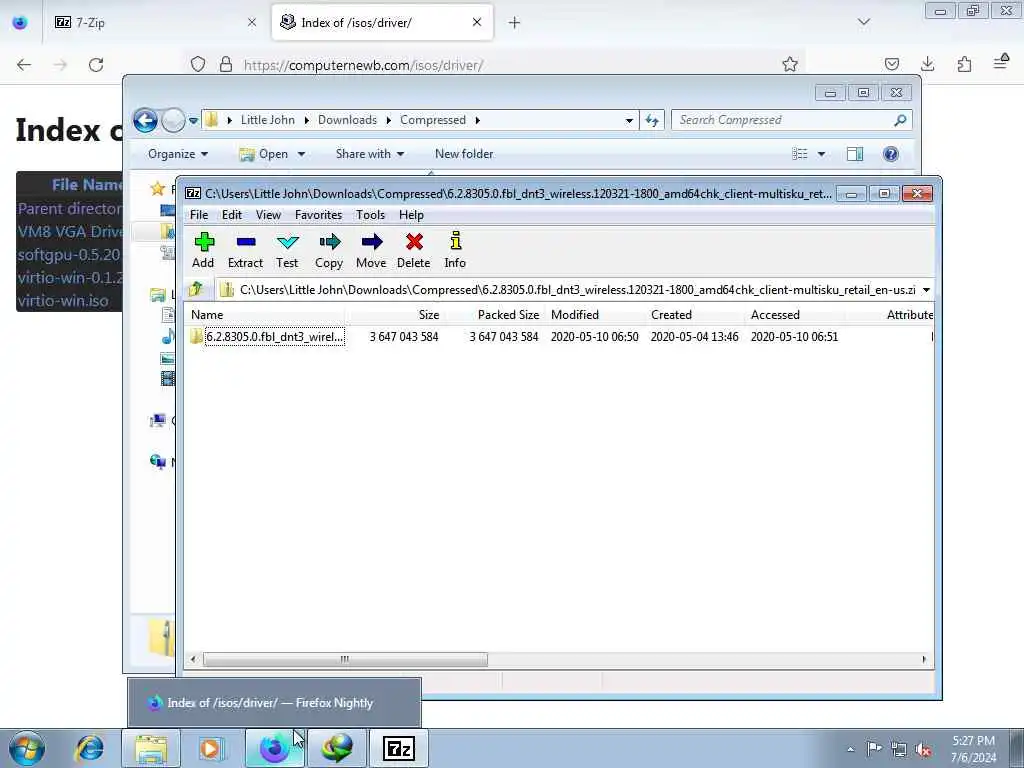List all tabs dropdown in Firefox
Image resolution: width=1024 pixels, height=768 pixels.
(x=864, y=22)
